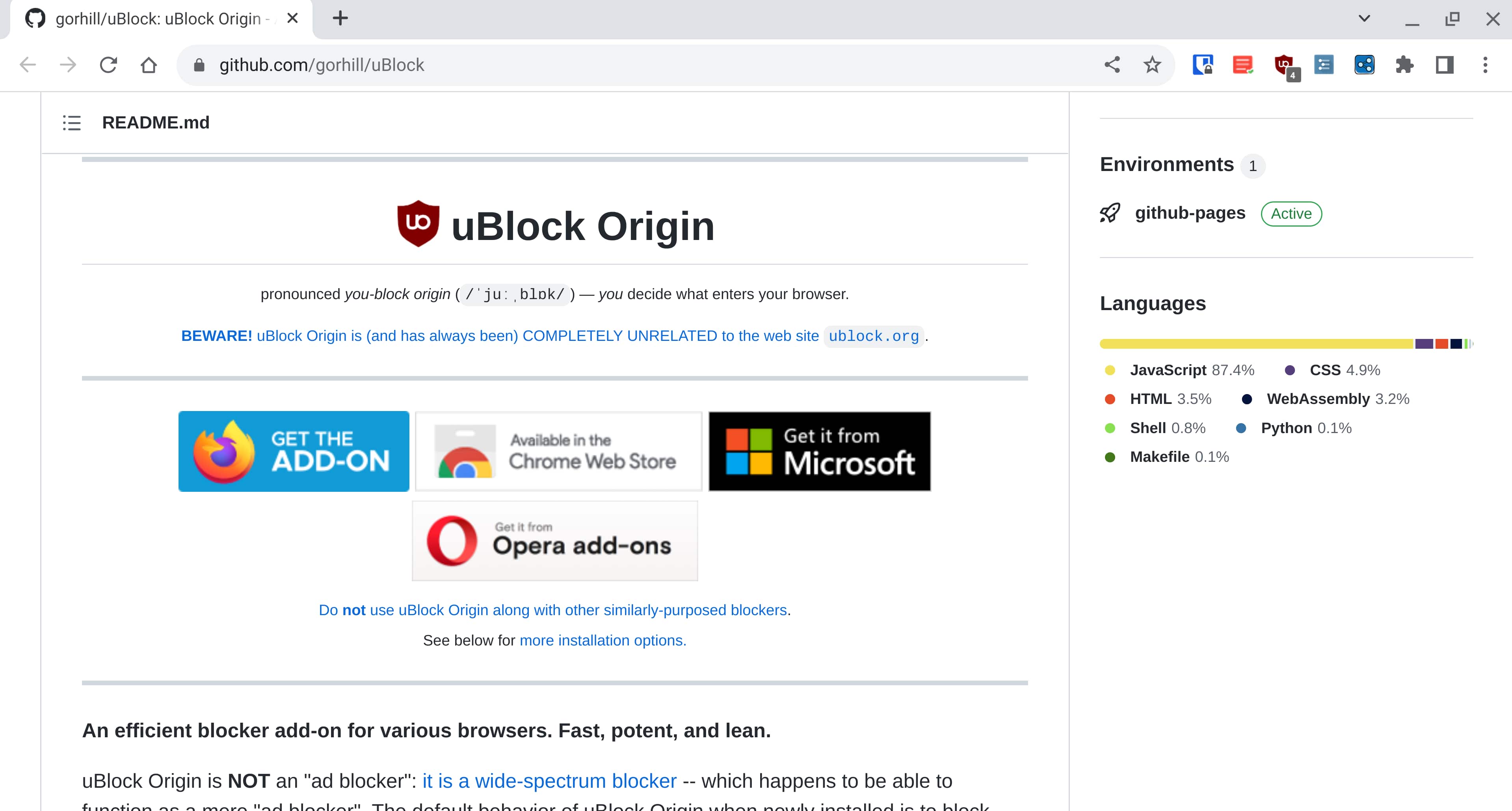Toggle the browser side panel
The width and height of the screenshot is (1512, 811).
[1445, 65]
